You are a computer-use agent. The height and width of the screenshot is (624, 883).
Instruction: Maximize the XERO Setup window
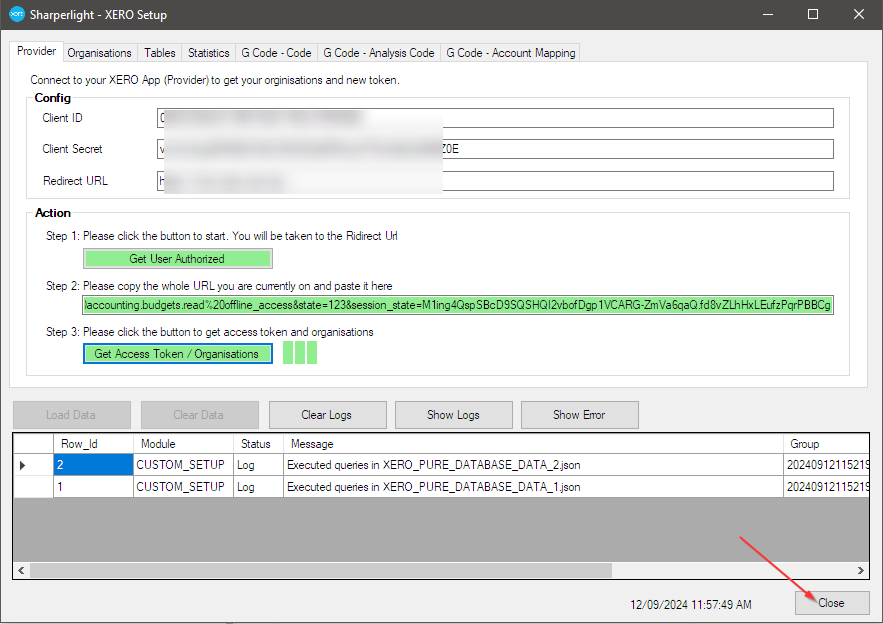tap(813, 14)
